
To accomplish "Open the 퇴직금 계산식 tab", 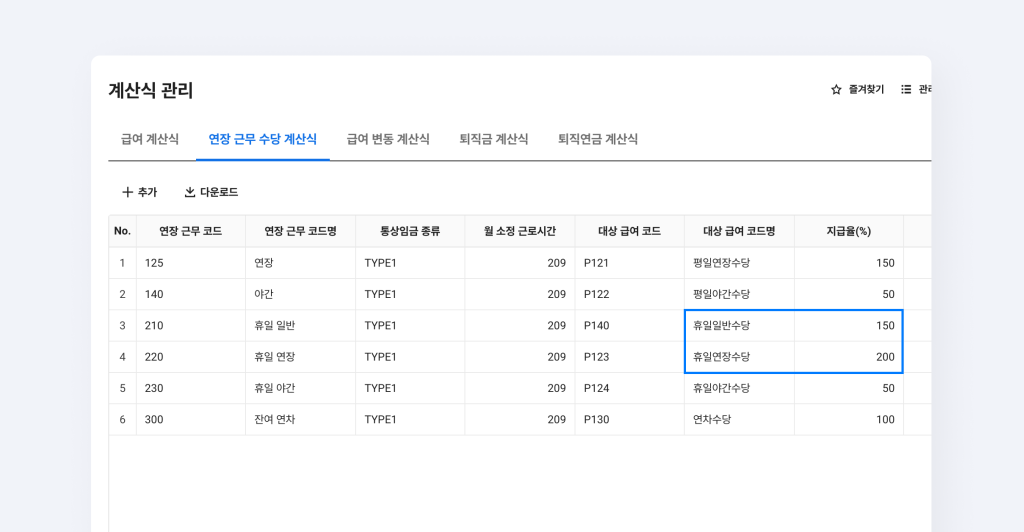I will [494, 139].
